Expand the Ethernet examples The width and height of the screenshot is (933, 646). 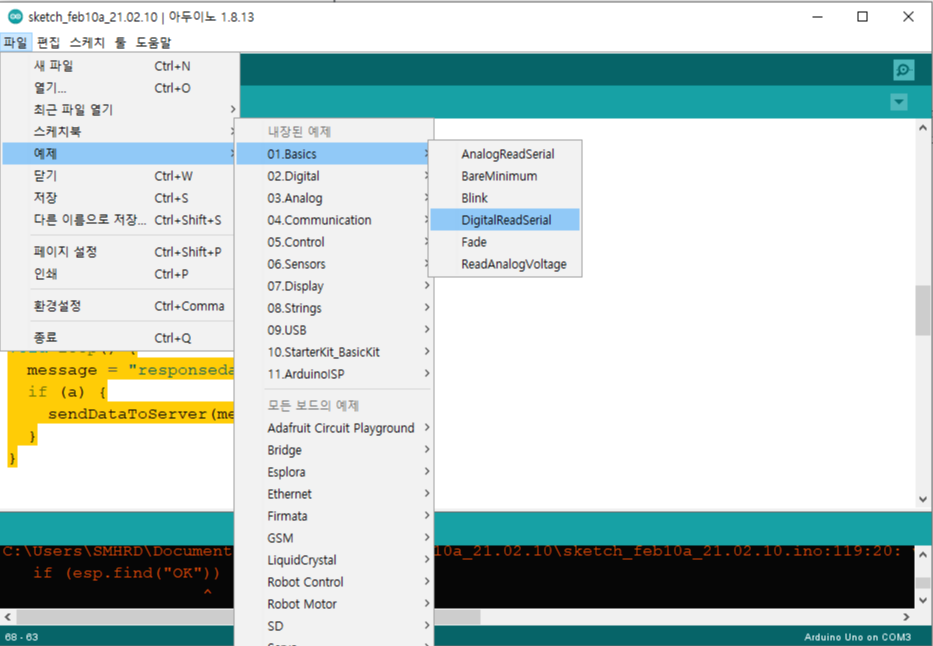[333, 494]
